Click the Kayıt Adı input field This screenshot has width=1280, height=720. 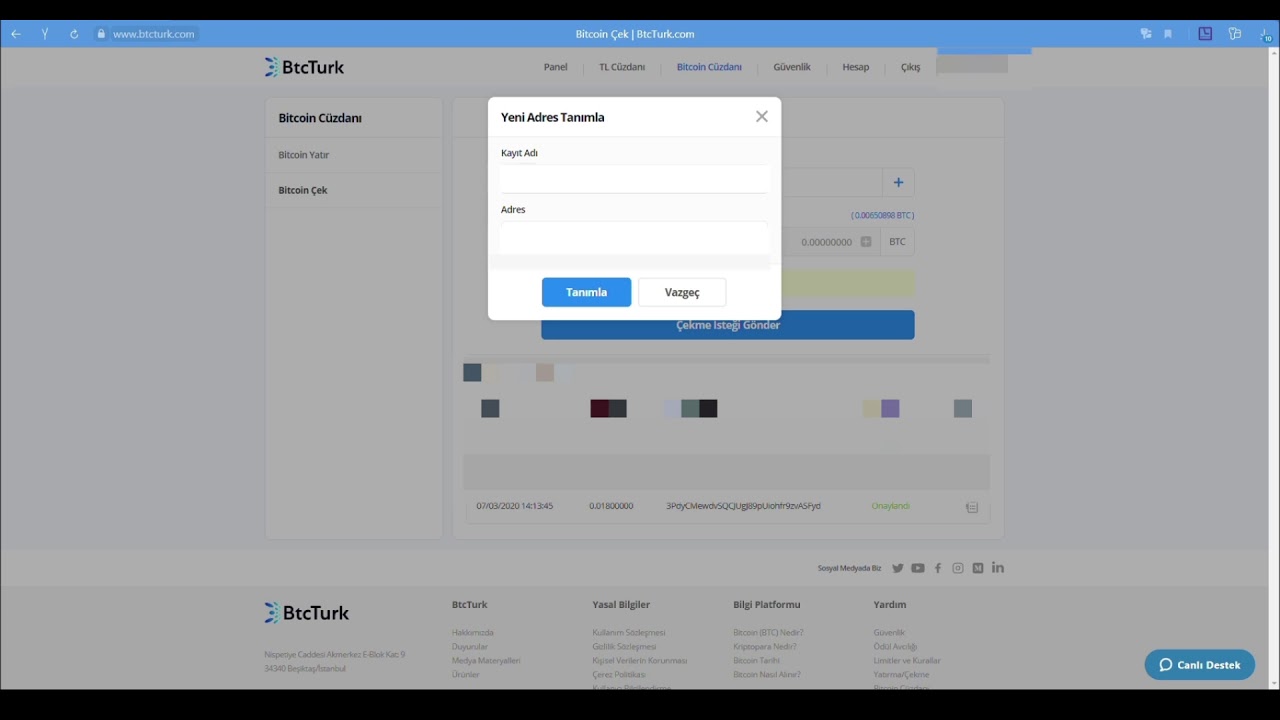pos(635,179)
